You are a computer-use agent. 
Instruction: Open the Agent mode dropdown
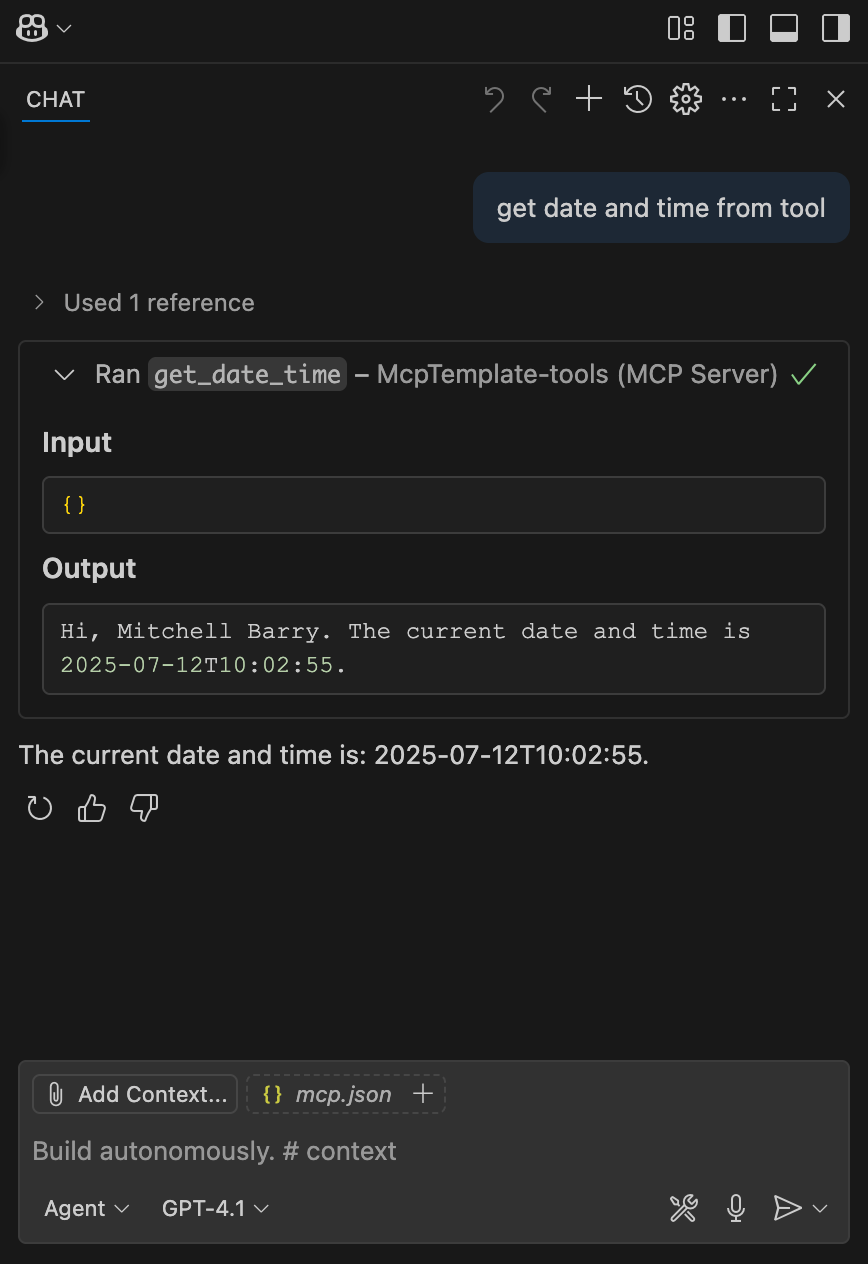[x=87, y=1208]
